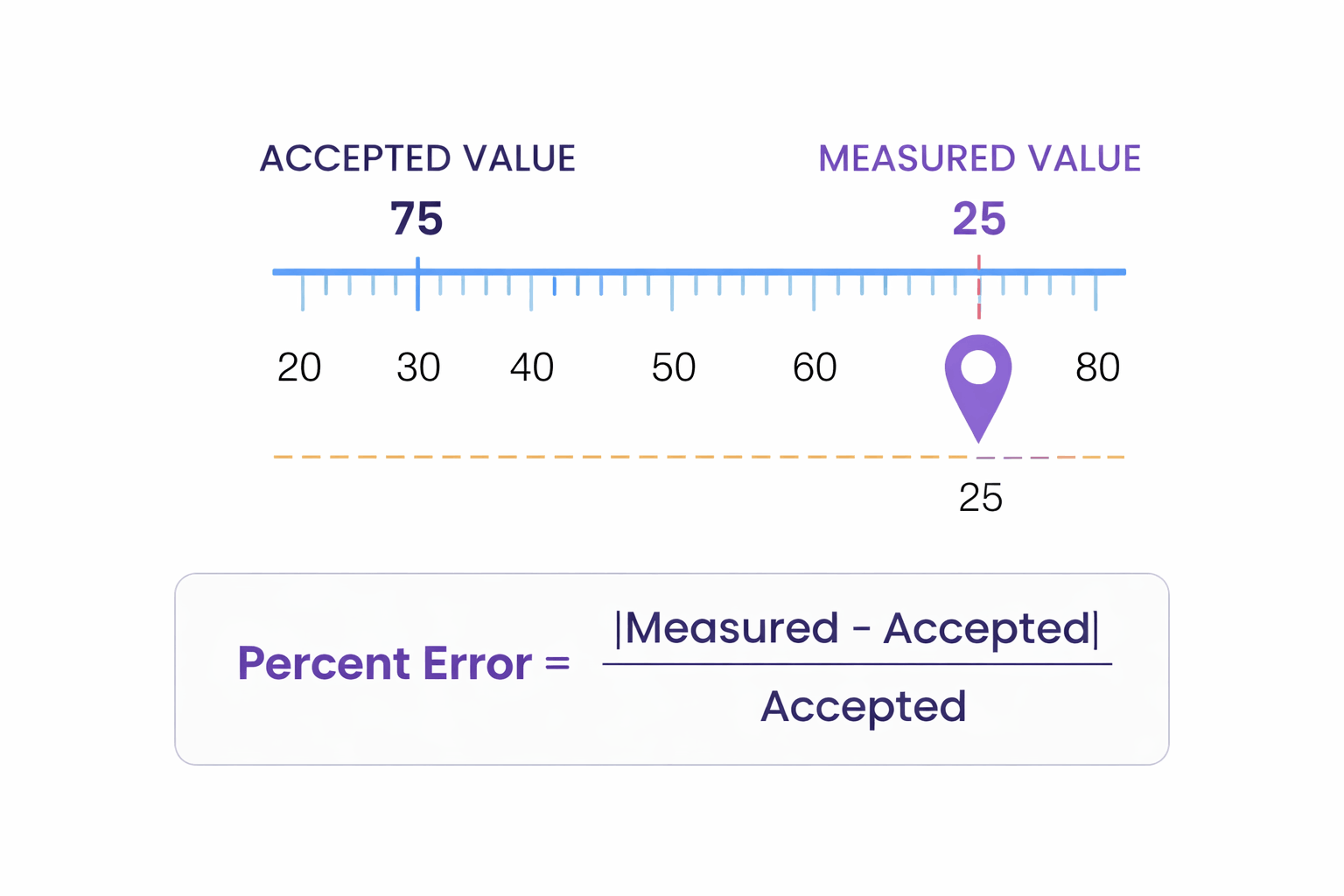Click the scale label 50
Screen dimensions: 1344x896
tap(674, 367)
